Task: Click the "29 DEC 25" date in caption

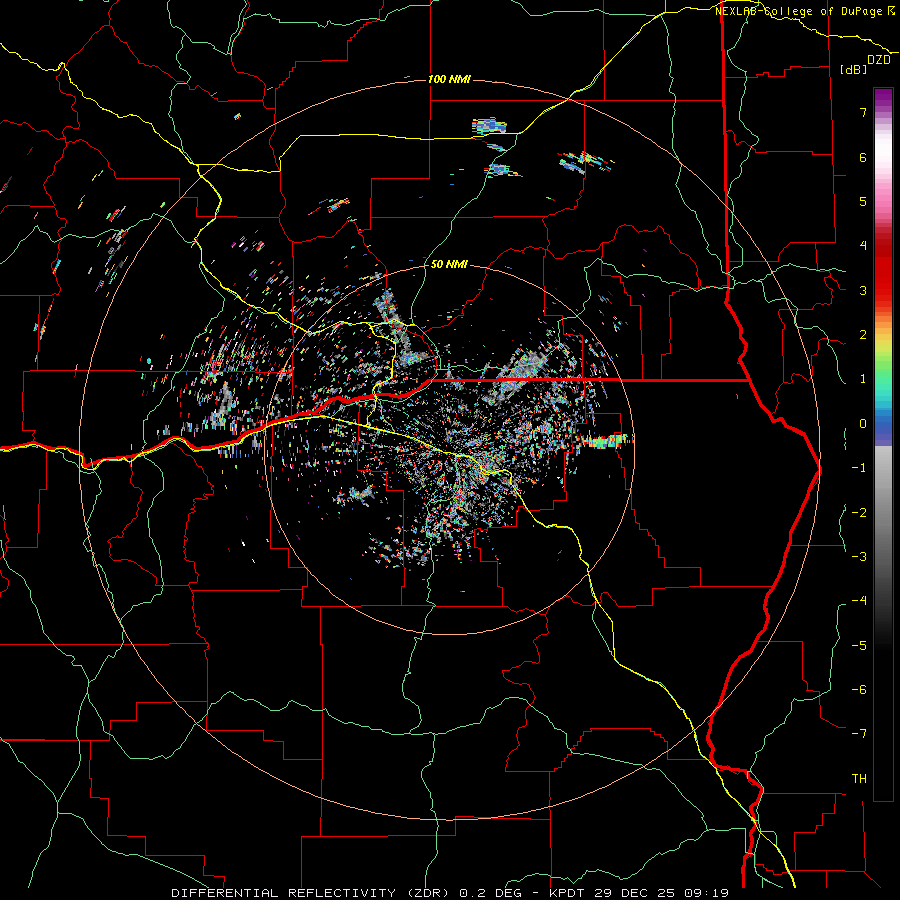Action: tap(634, 893)
